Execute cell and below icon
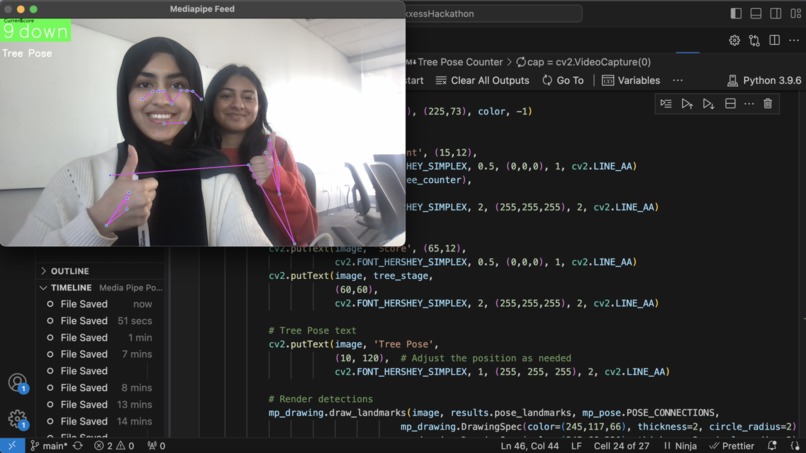This screenshot has width=806, height=453. tap(708, 104)
